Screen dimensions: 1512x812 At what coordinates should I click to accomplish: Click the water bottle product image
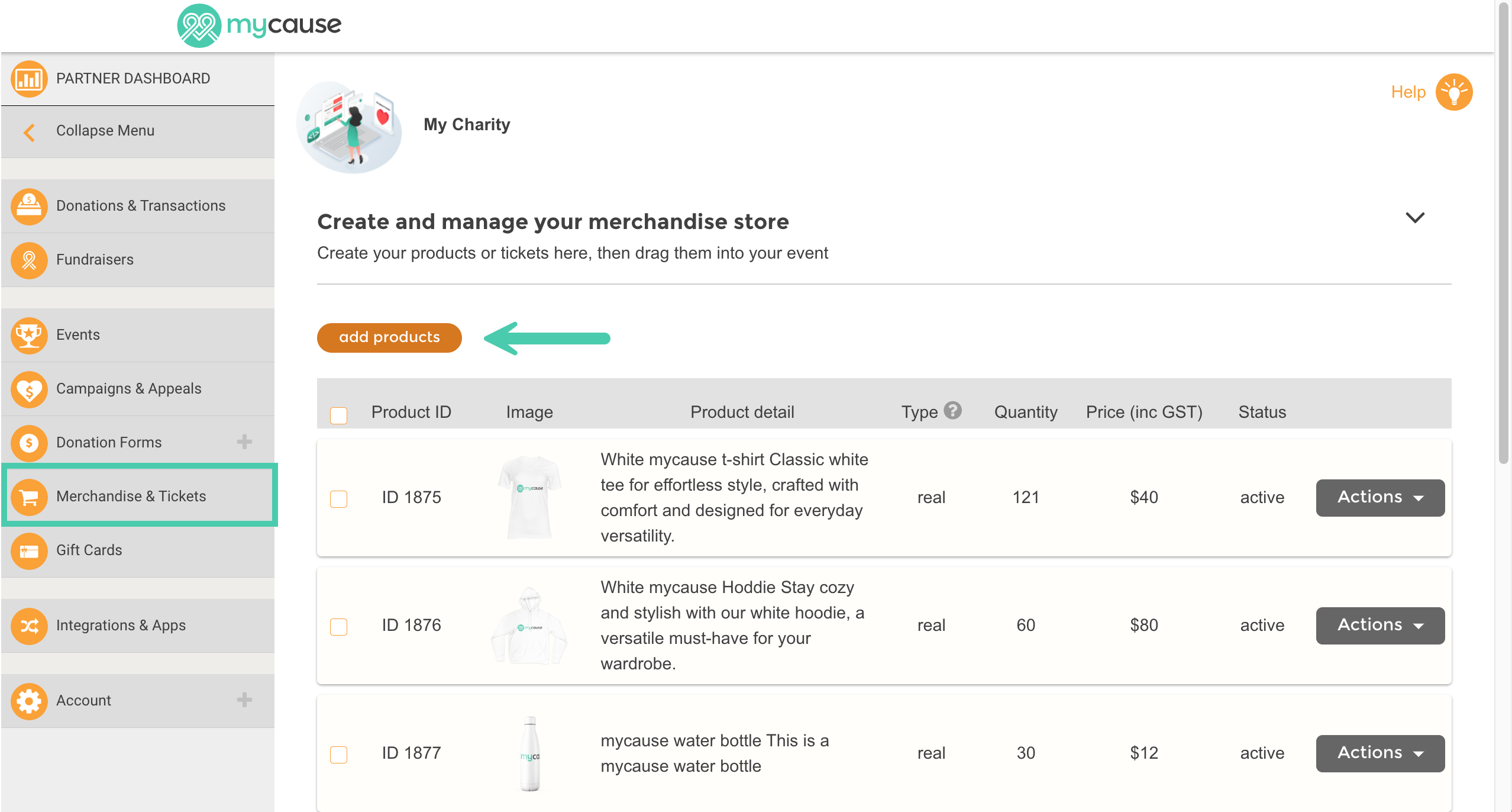click(530, 753)
